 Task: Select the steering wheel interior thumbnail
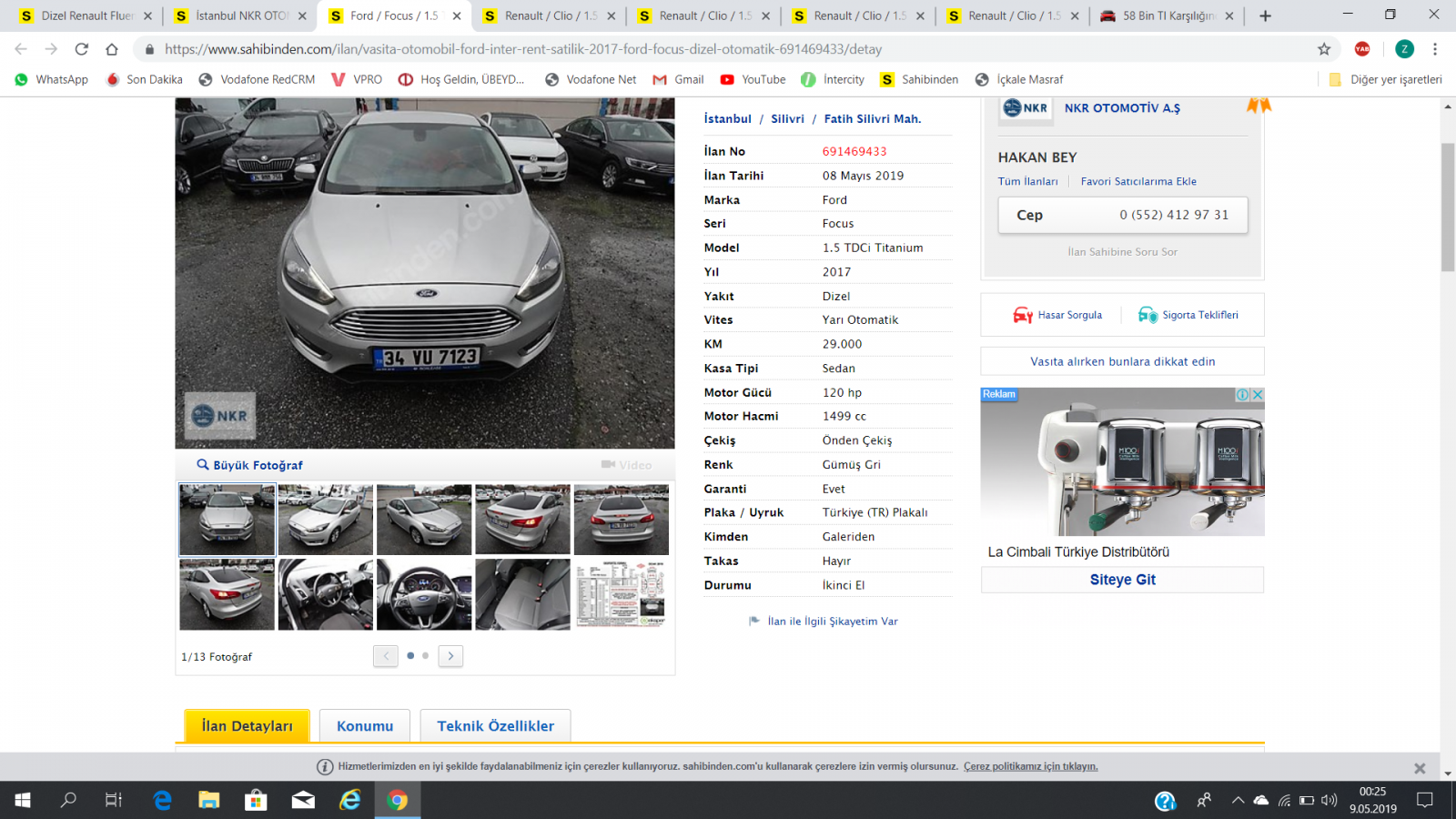(424, 594)
